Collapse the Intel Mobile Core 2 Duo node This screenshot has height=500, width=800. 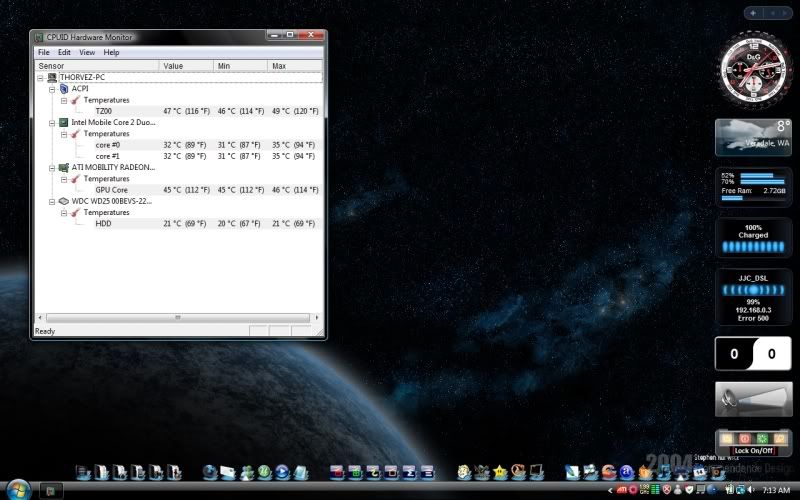click(52, 122)
